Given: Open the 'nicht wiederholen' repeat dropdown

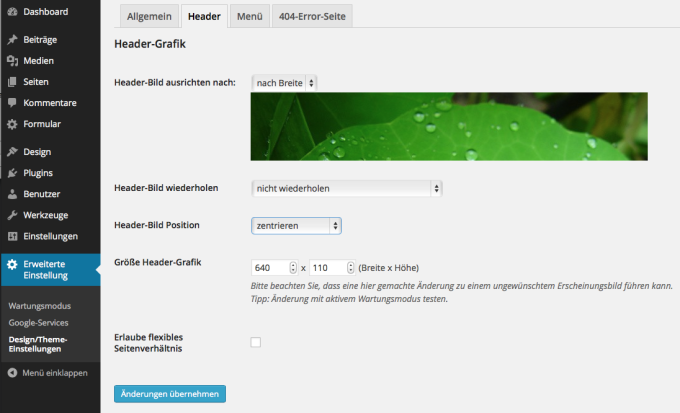Looking at the screenshot, I should 347,188.
